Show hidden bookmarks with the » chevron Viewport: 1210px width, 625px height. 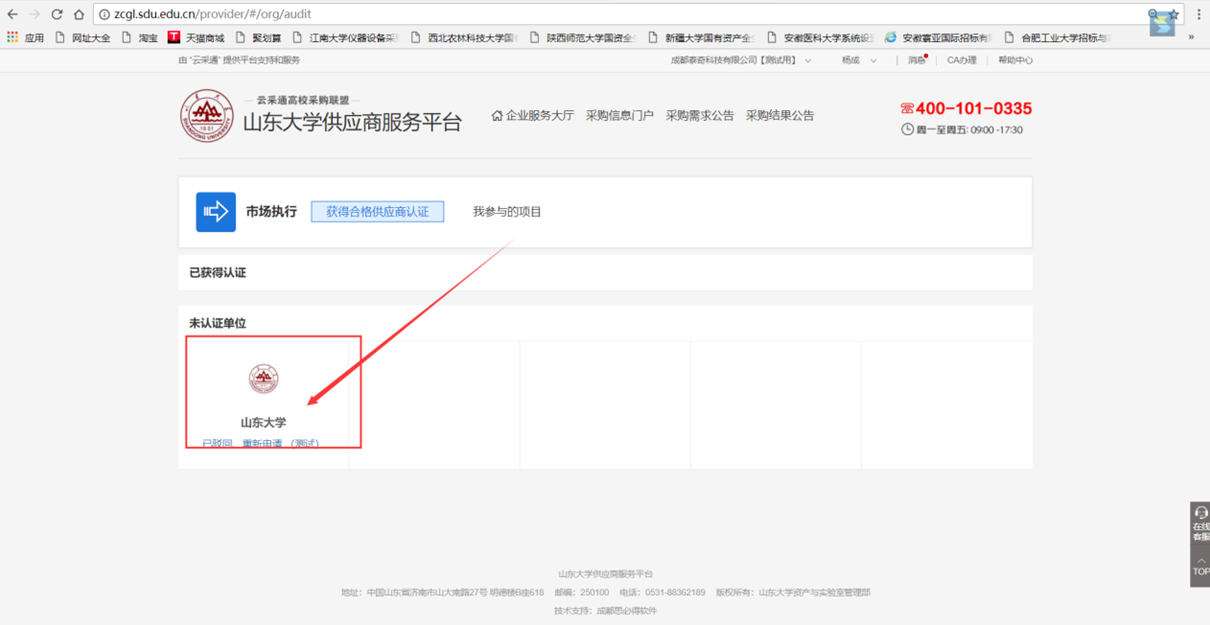pos(1191,37)
